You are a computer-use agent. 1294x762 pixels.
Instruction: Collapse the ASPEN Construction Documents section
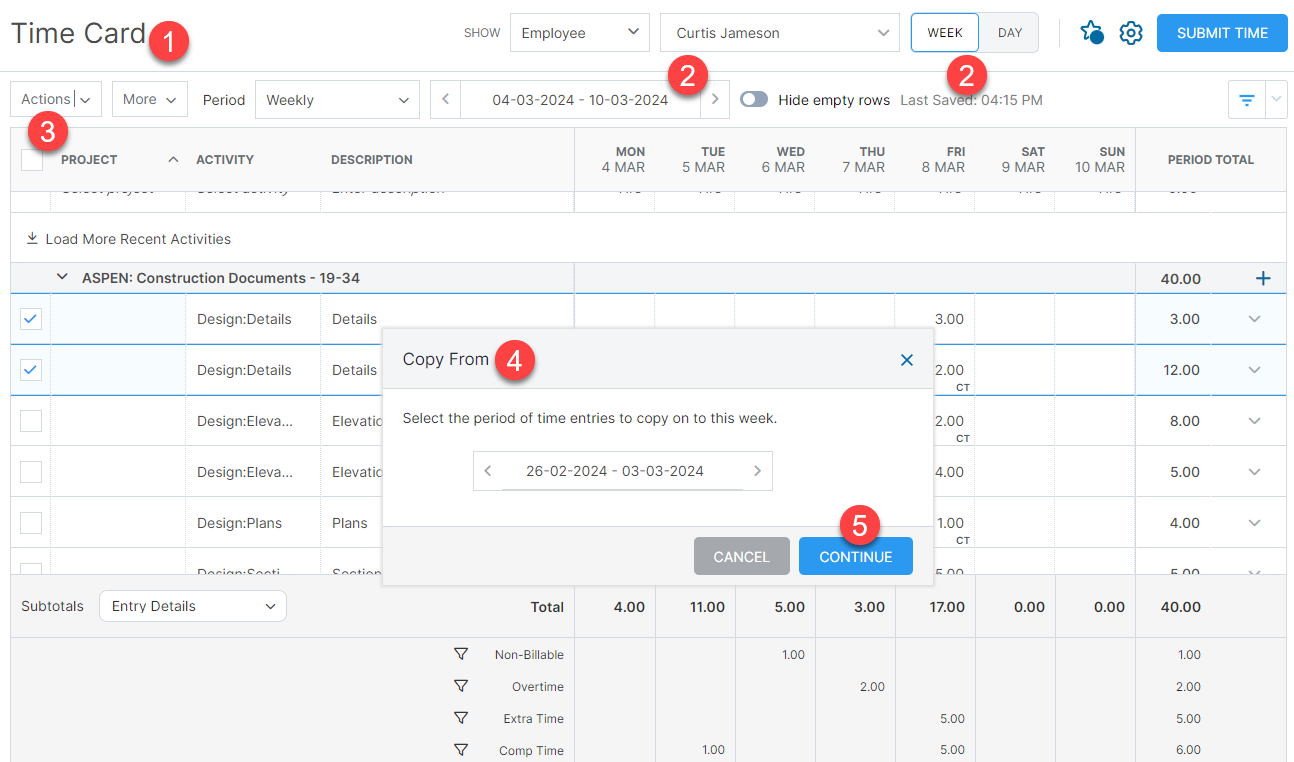63,277
